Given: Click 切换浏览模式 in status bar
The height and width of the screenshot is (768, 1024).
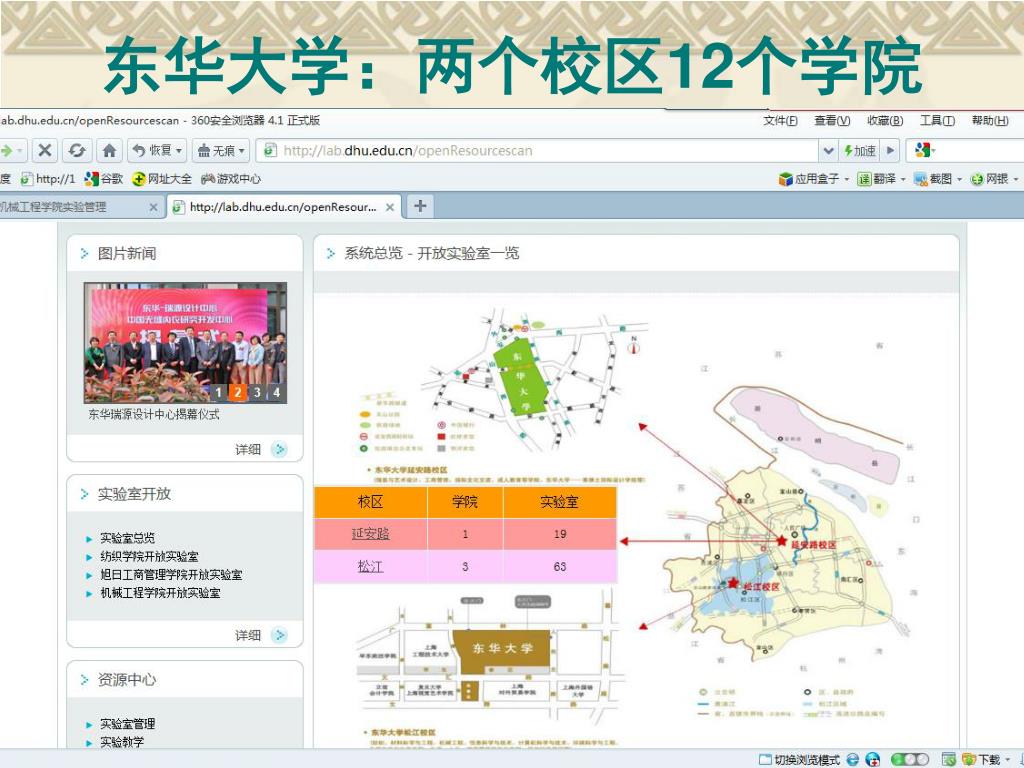Looking at the screenshot, I should click(x=799, y=760).
